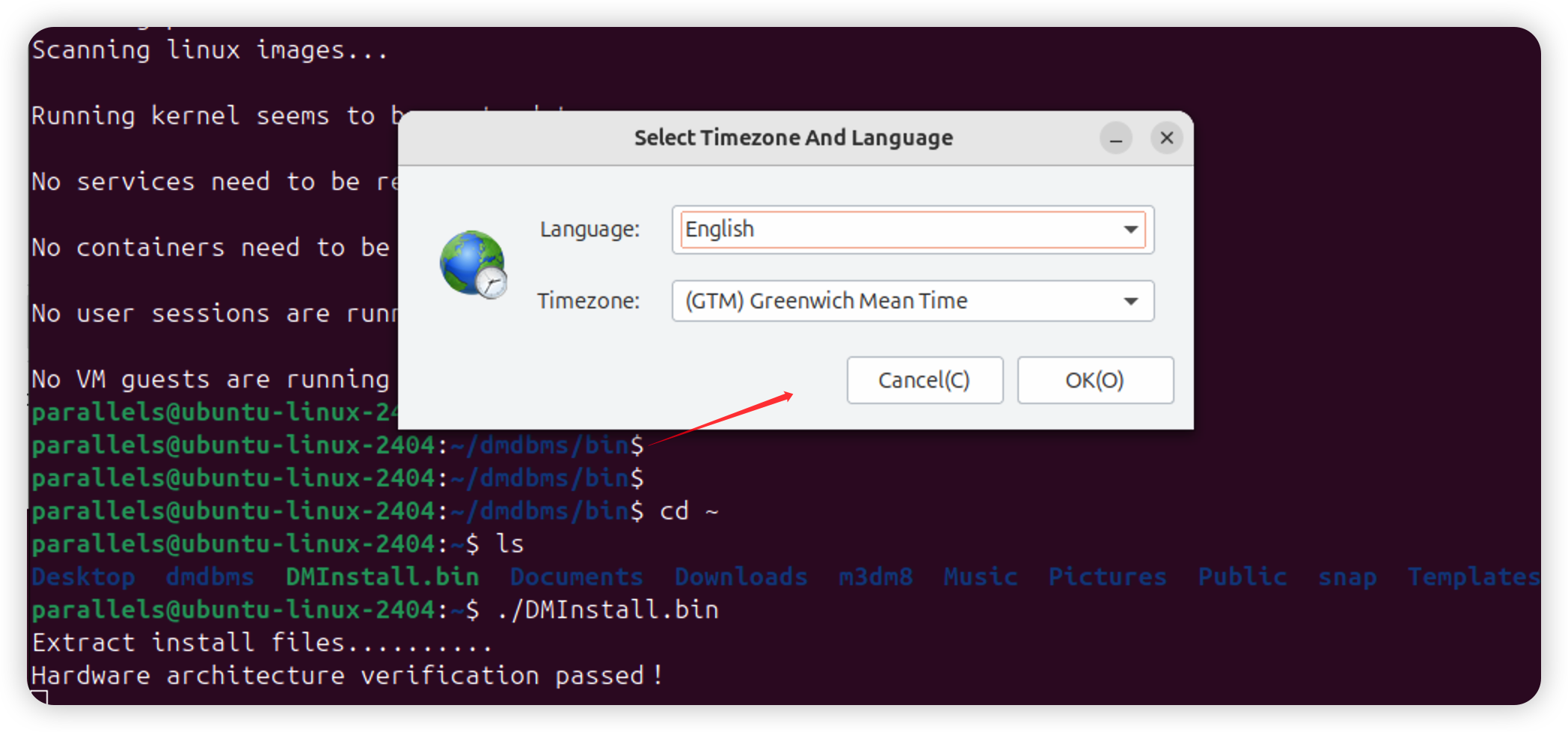Screen dimensions: 1568x732
Task: Click the globe and clock icon
Action: click(473, 264)
